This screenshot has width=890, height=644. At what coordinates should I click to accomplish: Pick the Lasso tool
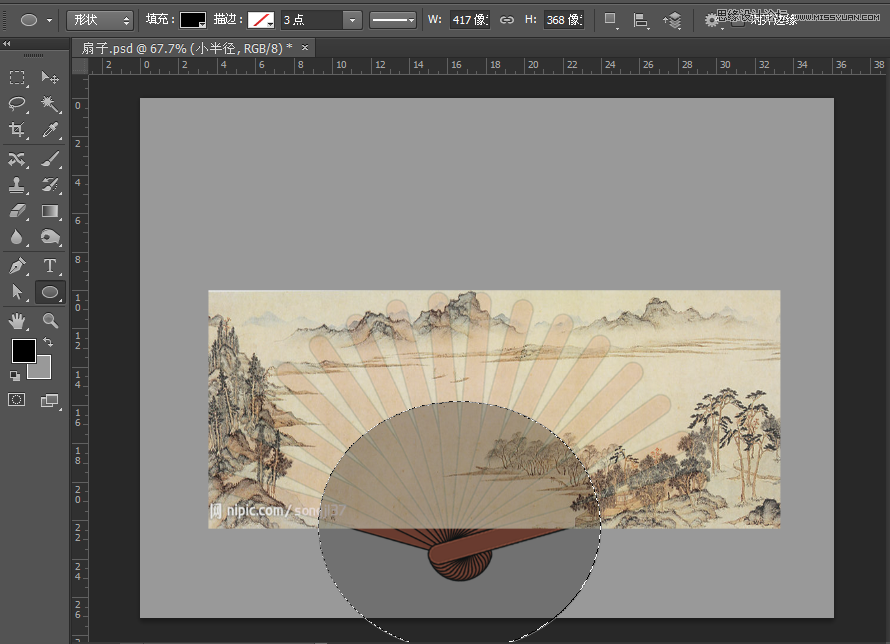tap(17, 104)
